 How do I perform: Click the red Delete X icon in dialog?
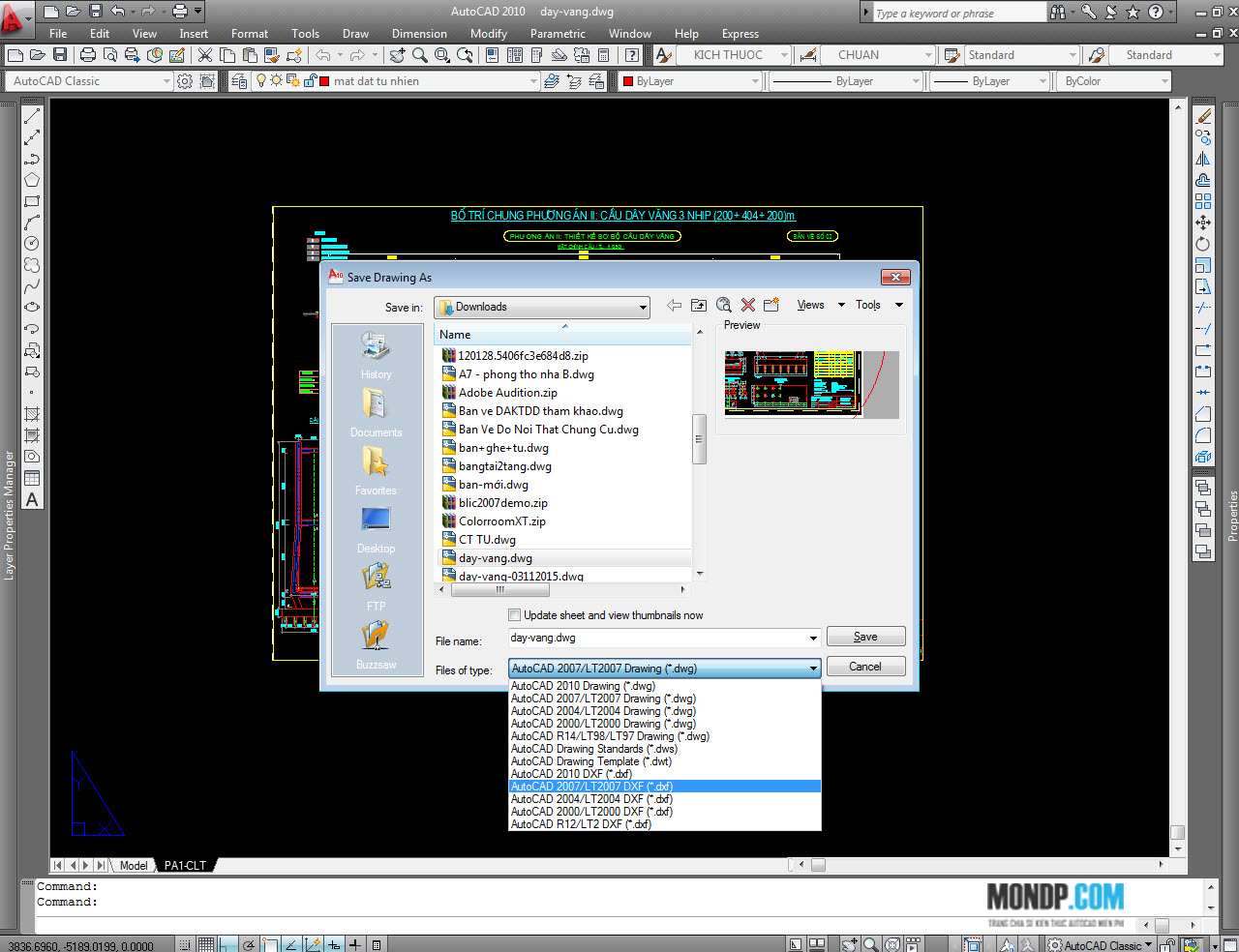tap(747, 305)
